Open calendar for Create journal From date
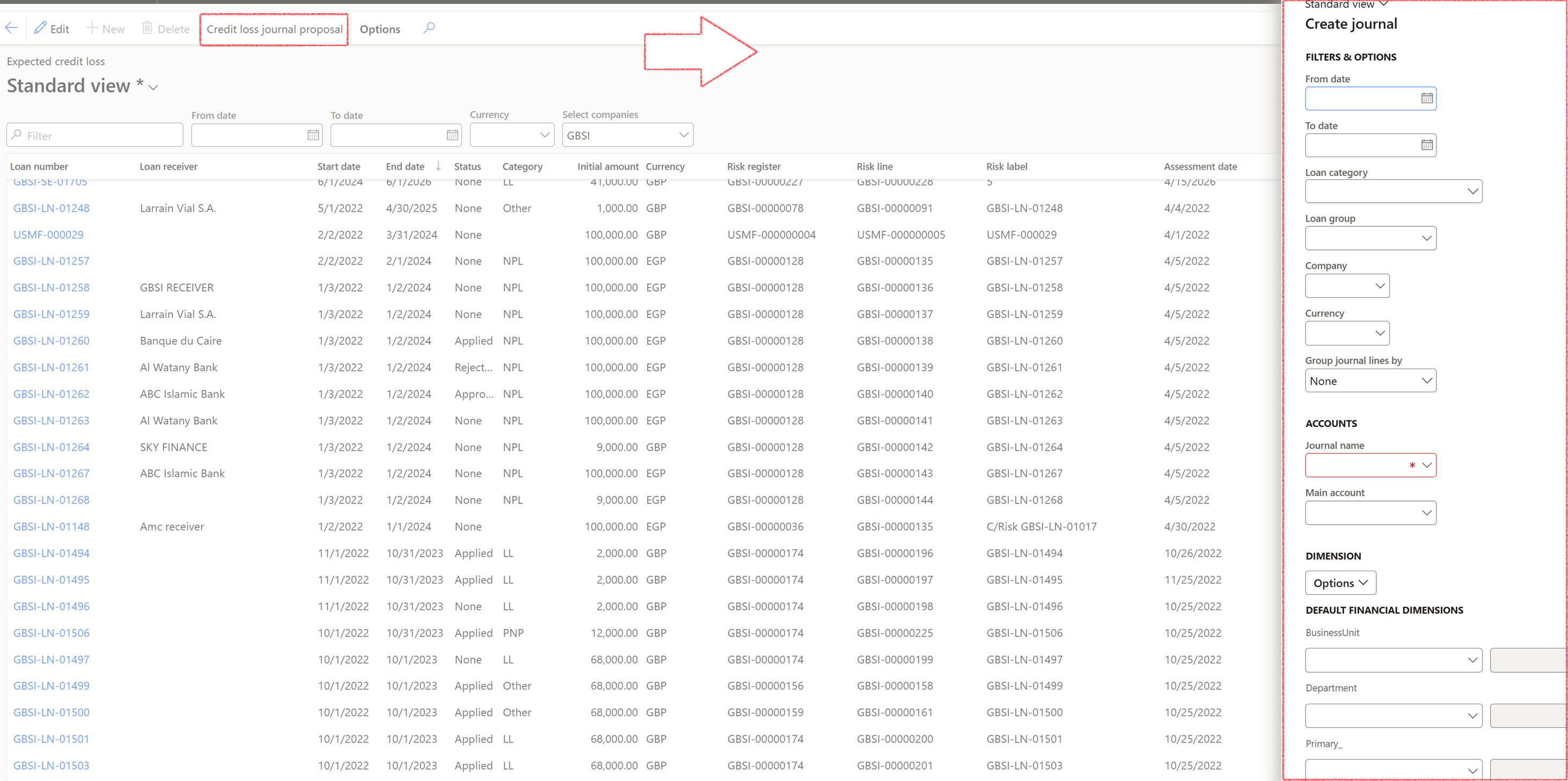Viewport: 1568px width, 781px height. (1426, 99)
